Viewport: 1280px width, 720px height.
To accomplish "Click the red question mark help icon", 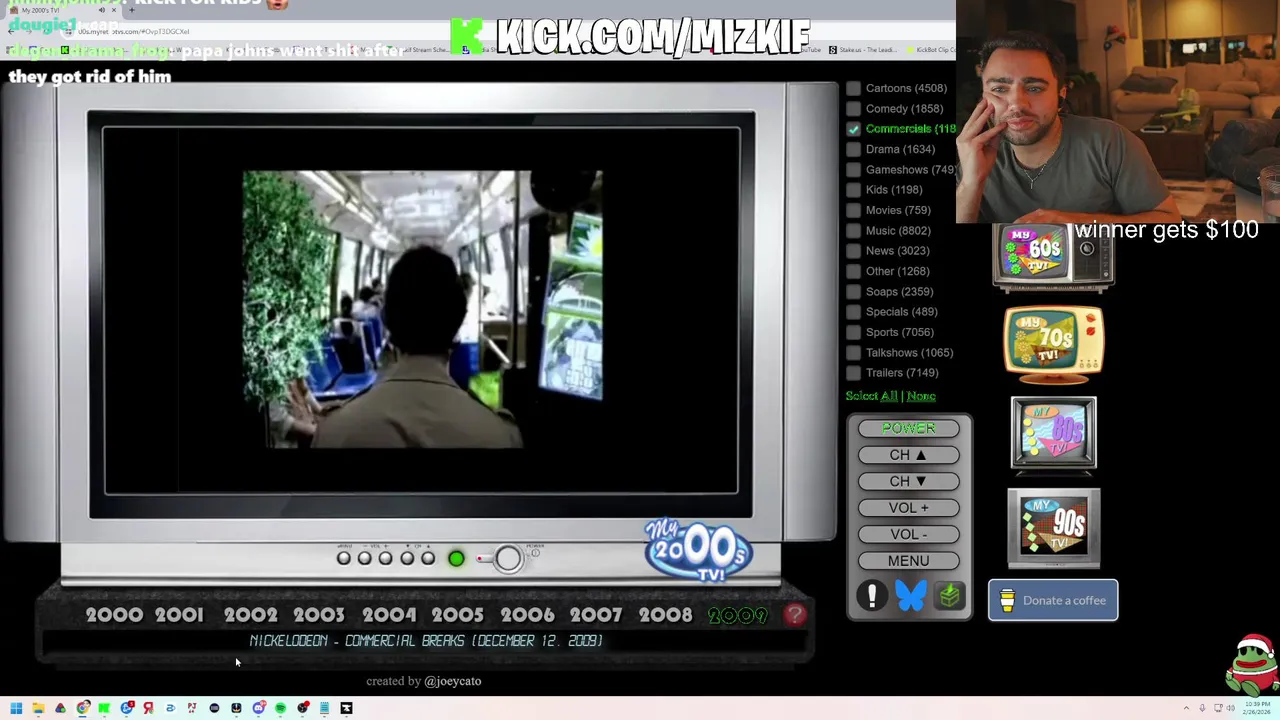I will pos(795,615).
